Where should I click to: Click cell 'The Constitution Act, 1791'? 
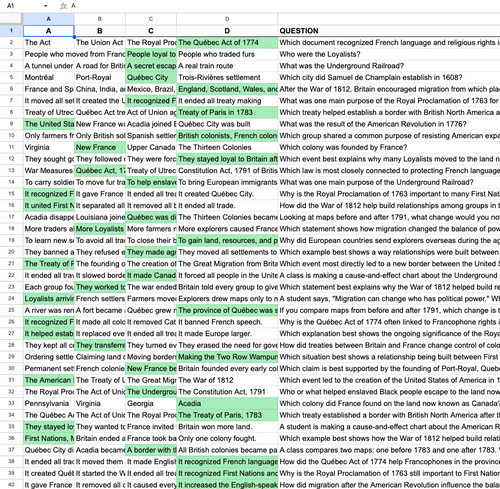[227, 392]
